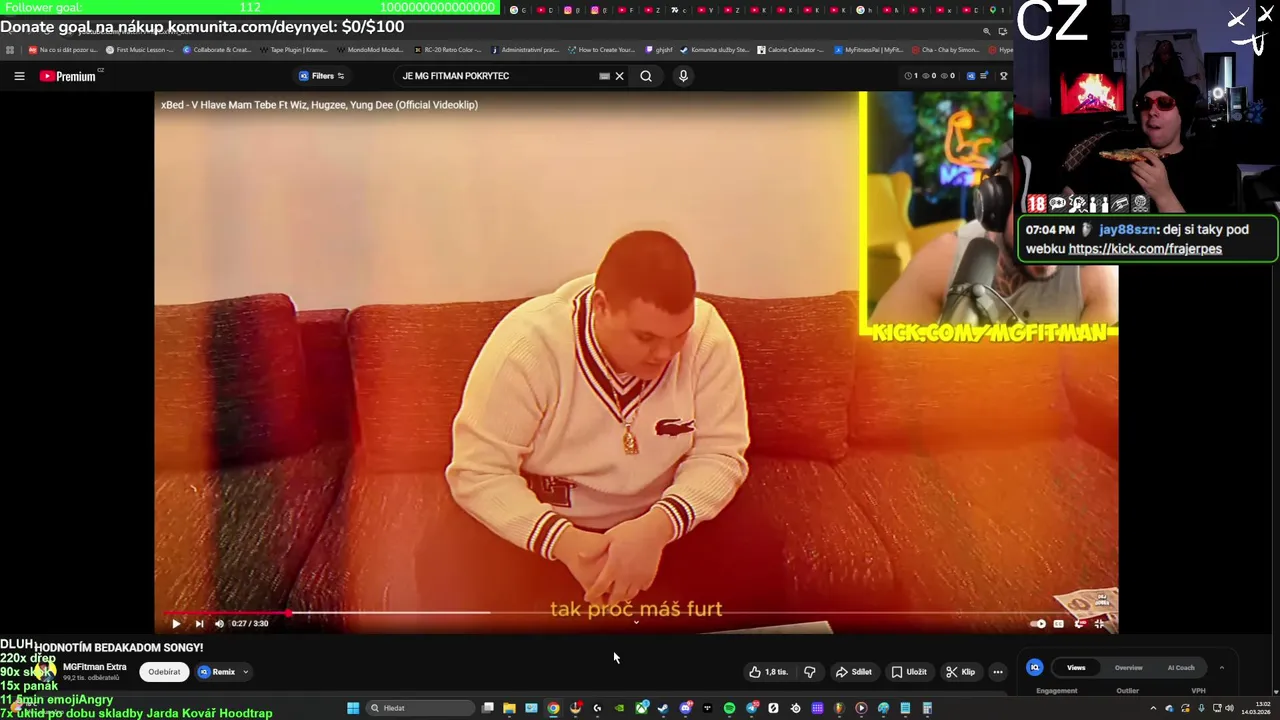Image resolution: width=1280 pixels, height=720 pixels.
Task: Clear the search query with the X icon
Action: pyautogui.click(x=619, y=76)
